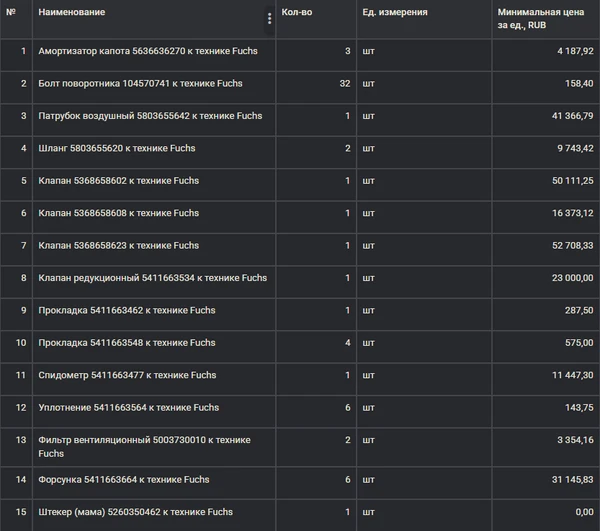Click the Кол-во column header

point(297,12)
